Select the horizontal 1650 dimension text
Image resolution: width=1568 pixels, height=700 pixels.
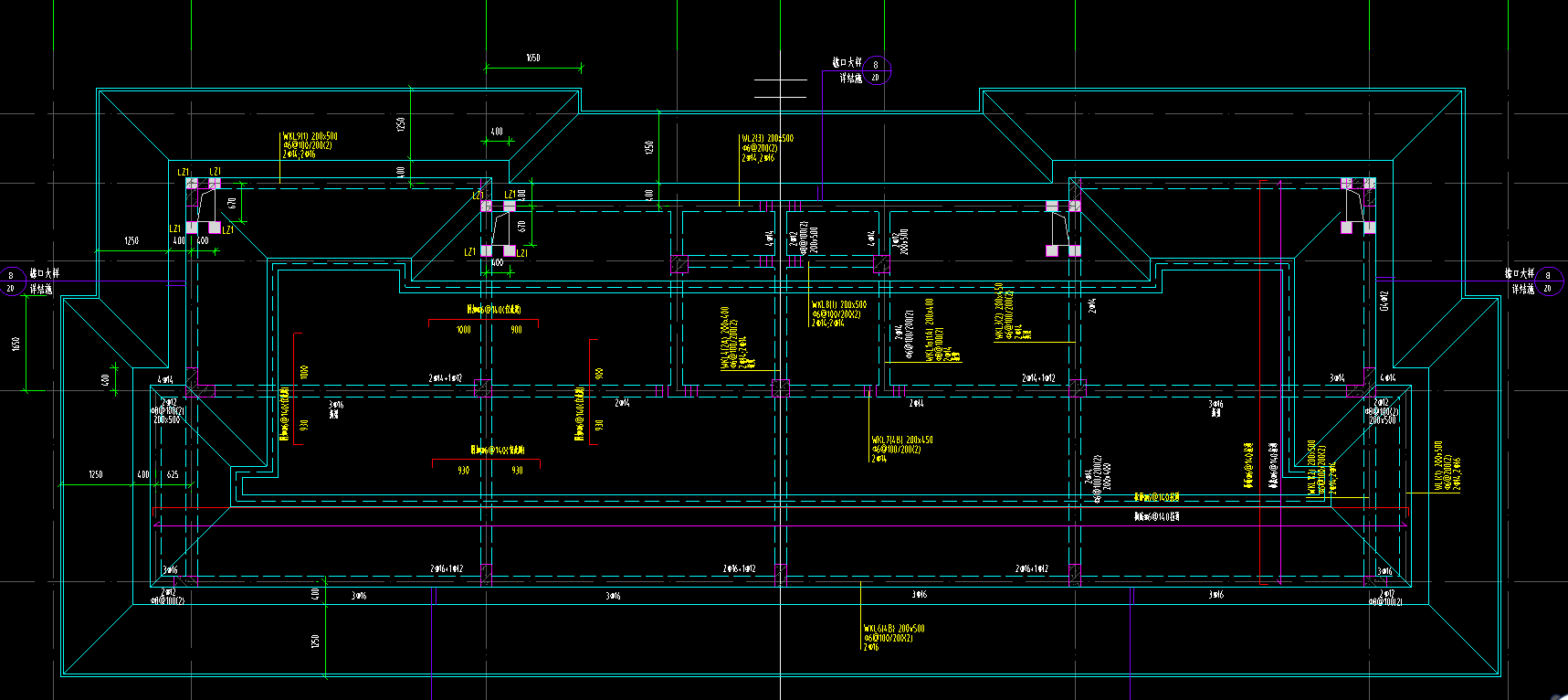pos(532,58)
